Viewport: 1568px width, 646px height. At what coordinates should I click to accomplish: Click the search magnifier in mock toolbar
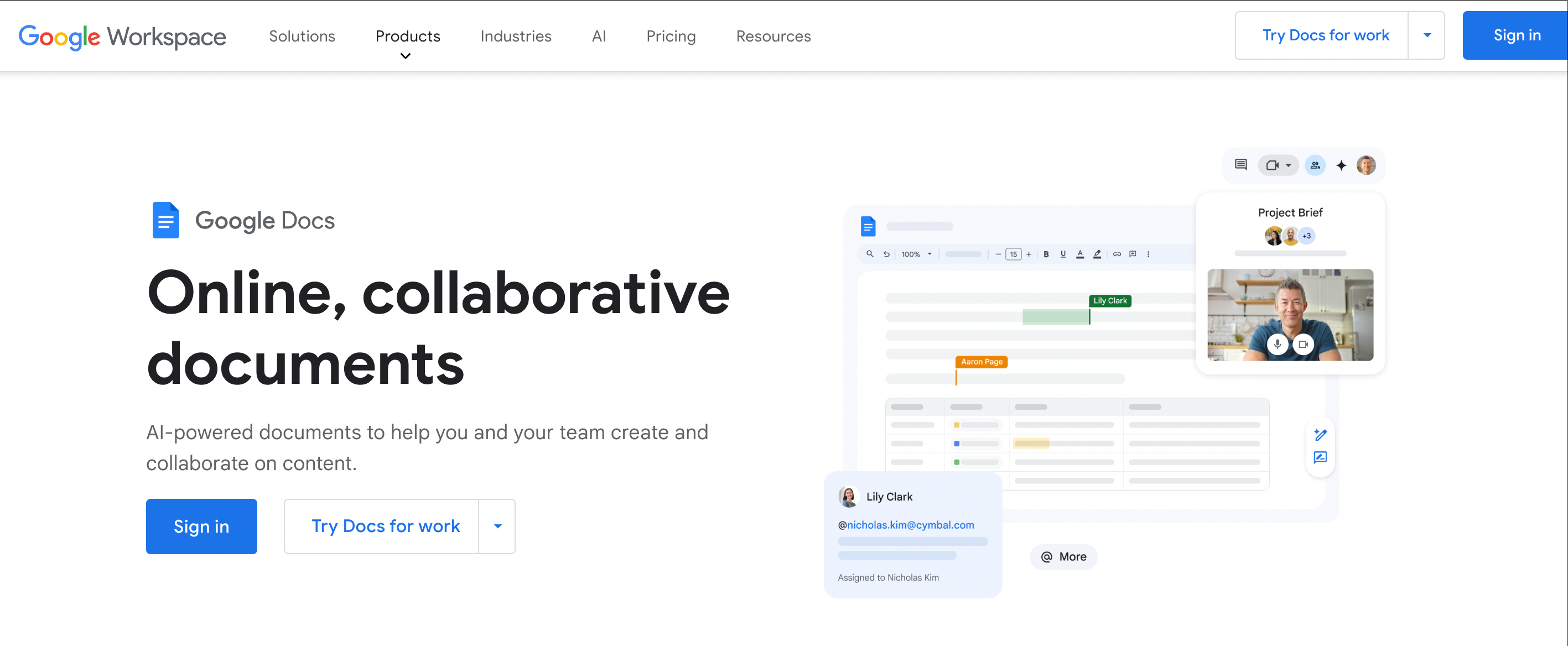869,254
